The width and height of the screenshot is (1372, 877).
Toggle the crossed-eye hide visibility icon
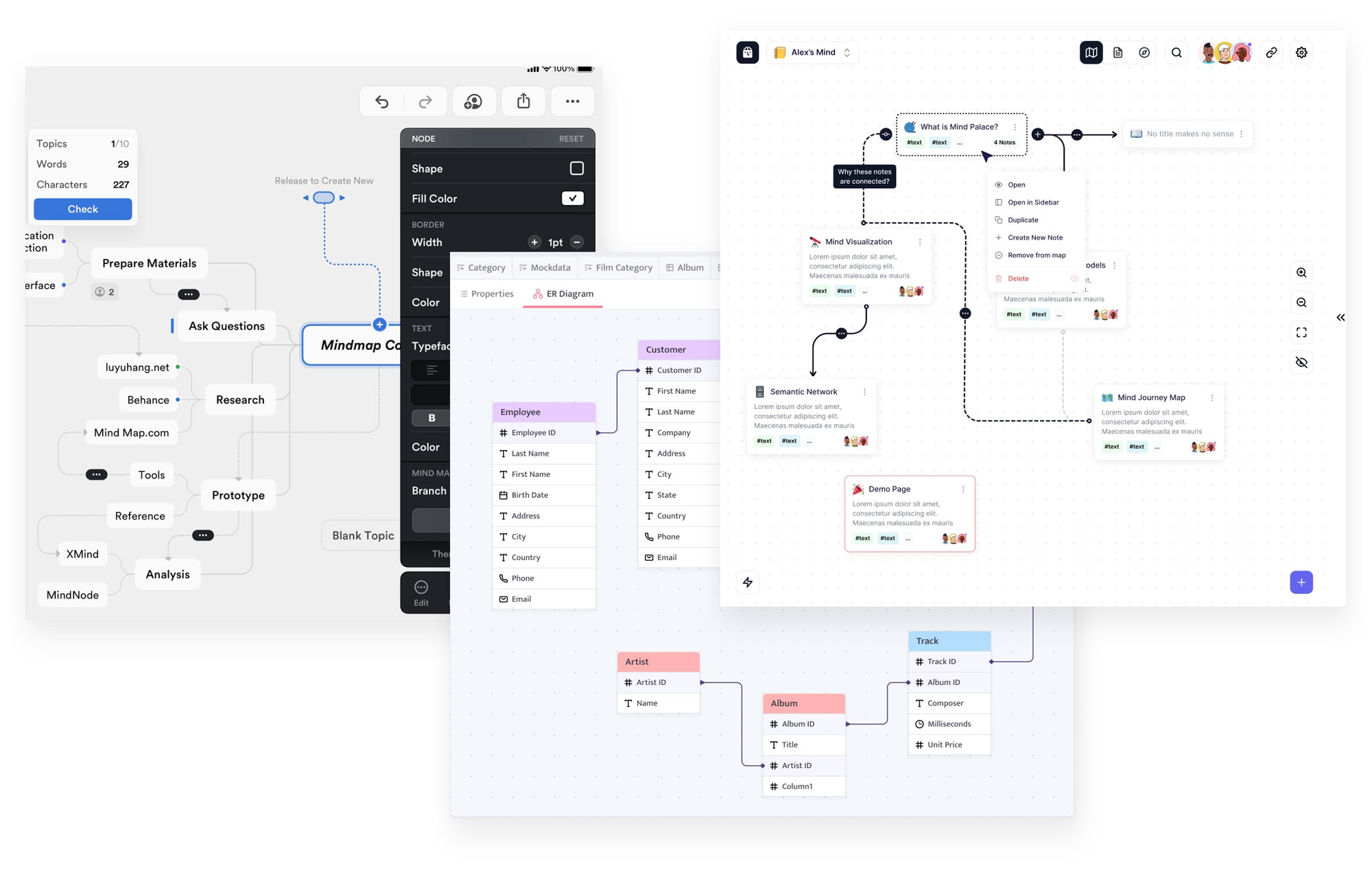click(1301, 362)
